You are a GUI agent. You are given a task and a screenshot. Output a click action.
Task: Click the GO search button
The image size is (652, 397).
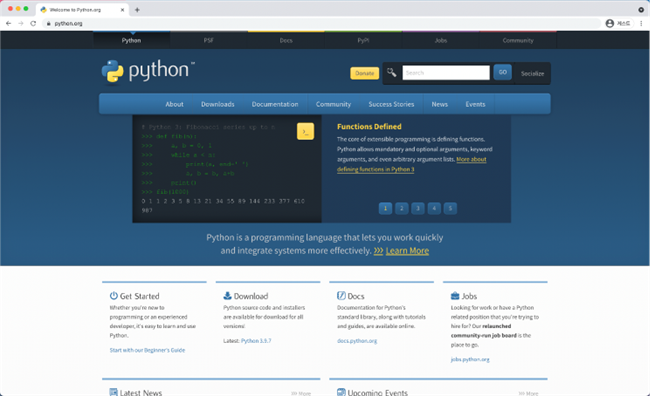coord(503,72)
